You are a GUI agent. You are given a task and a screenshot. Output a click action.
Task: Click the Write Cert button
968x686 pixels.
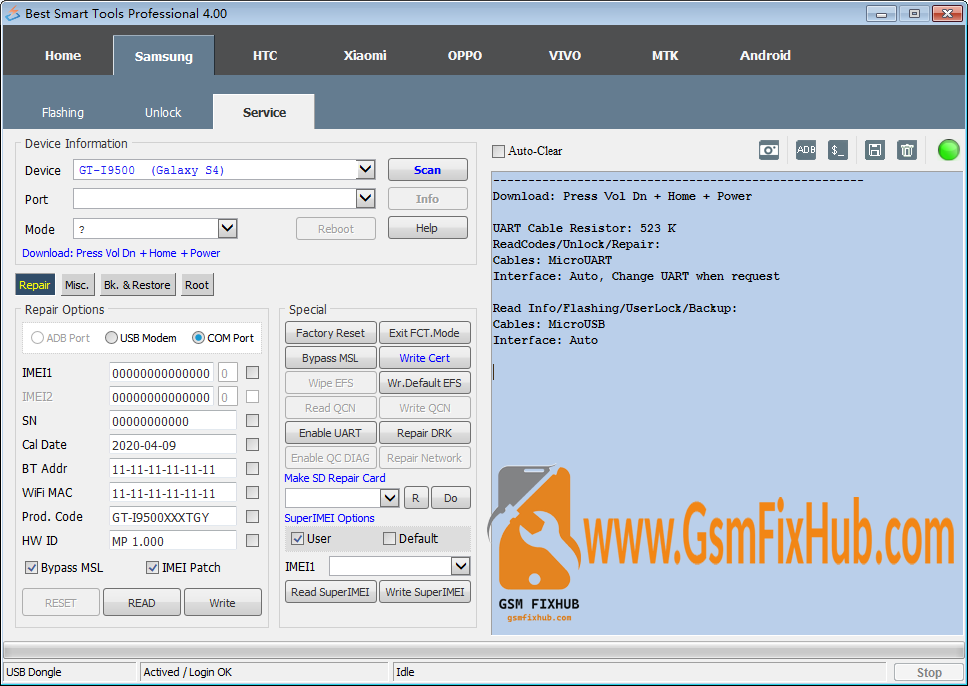424,358
